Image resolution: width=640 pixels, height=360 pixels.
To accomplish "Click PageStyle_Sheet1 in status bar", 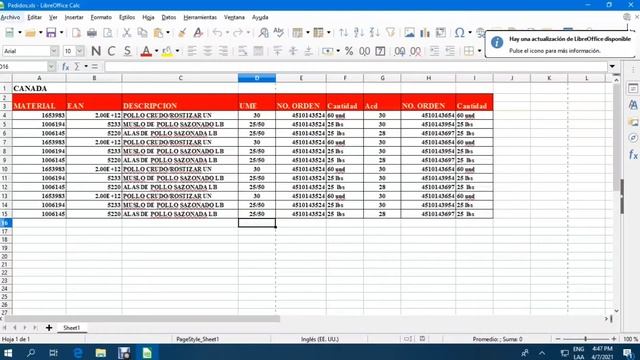I will (198, 339).
